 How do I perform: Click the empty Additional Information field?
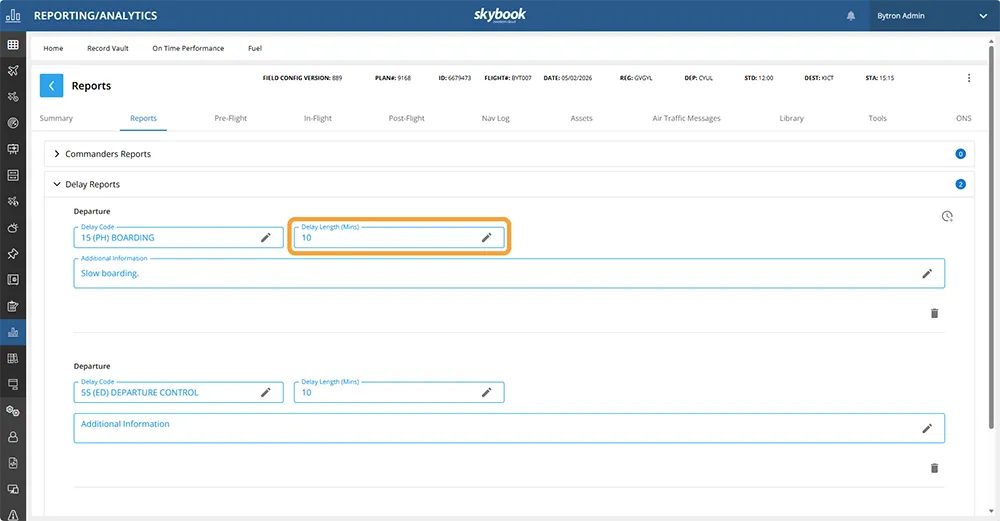[490, 427]
